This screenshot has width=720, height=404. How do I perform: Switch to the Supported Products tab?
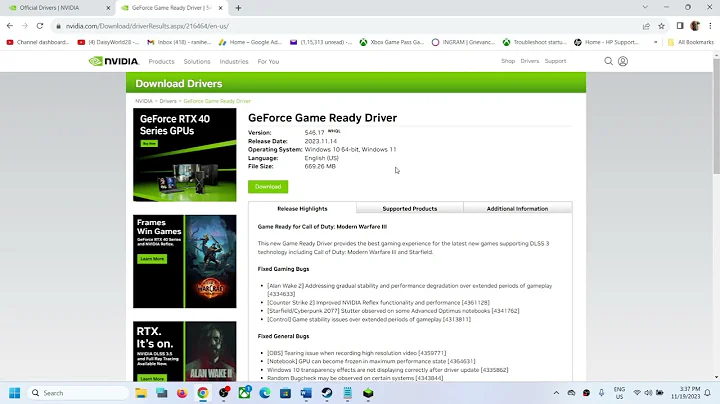[410, 208]
